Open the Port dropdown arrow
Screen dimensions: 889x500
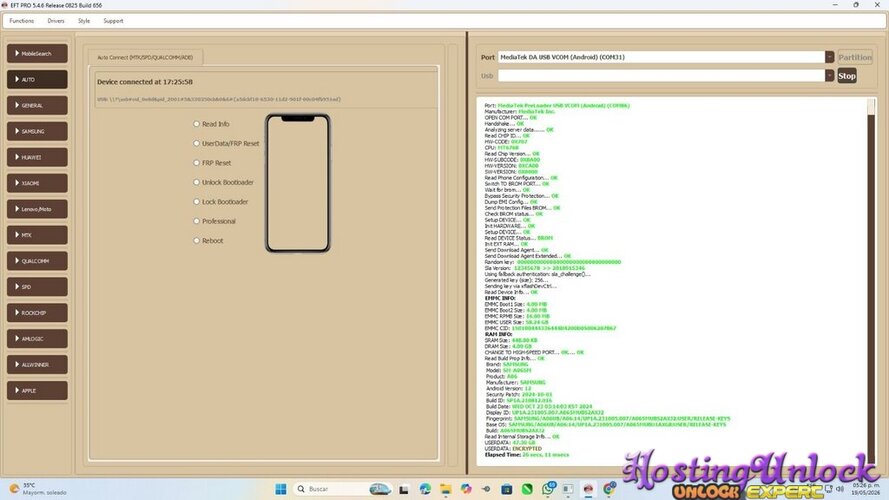pyautogui.click(x=829, y=57)
